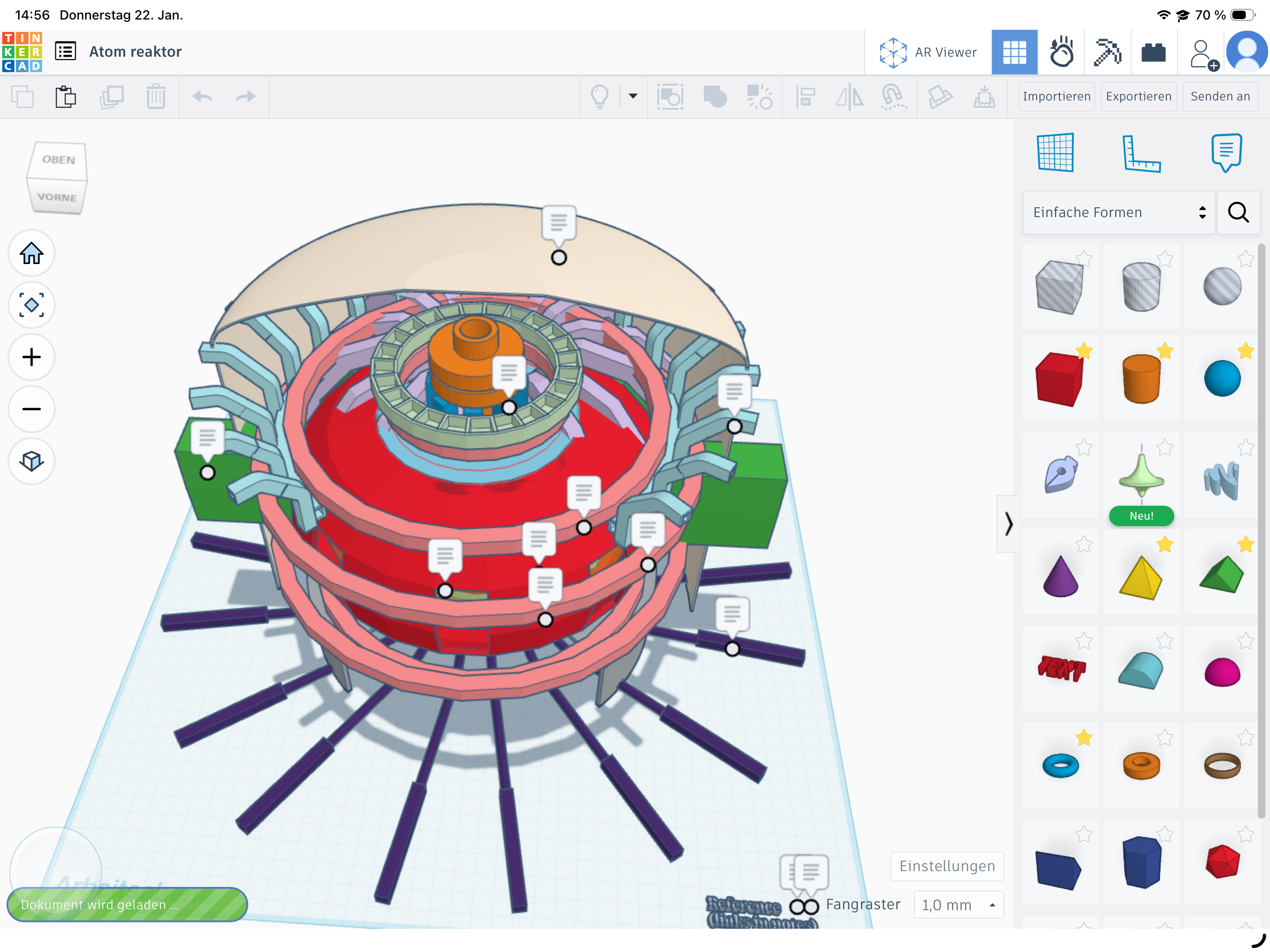1270x952 pixels.
Task: Click the Duplicate and repeat icon
Action: 112,97
